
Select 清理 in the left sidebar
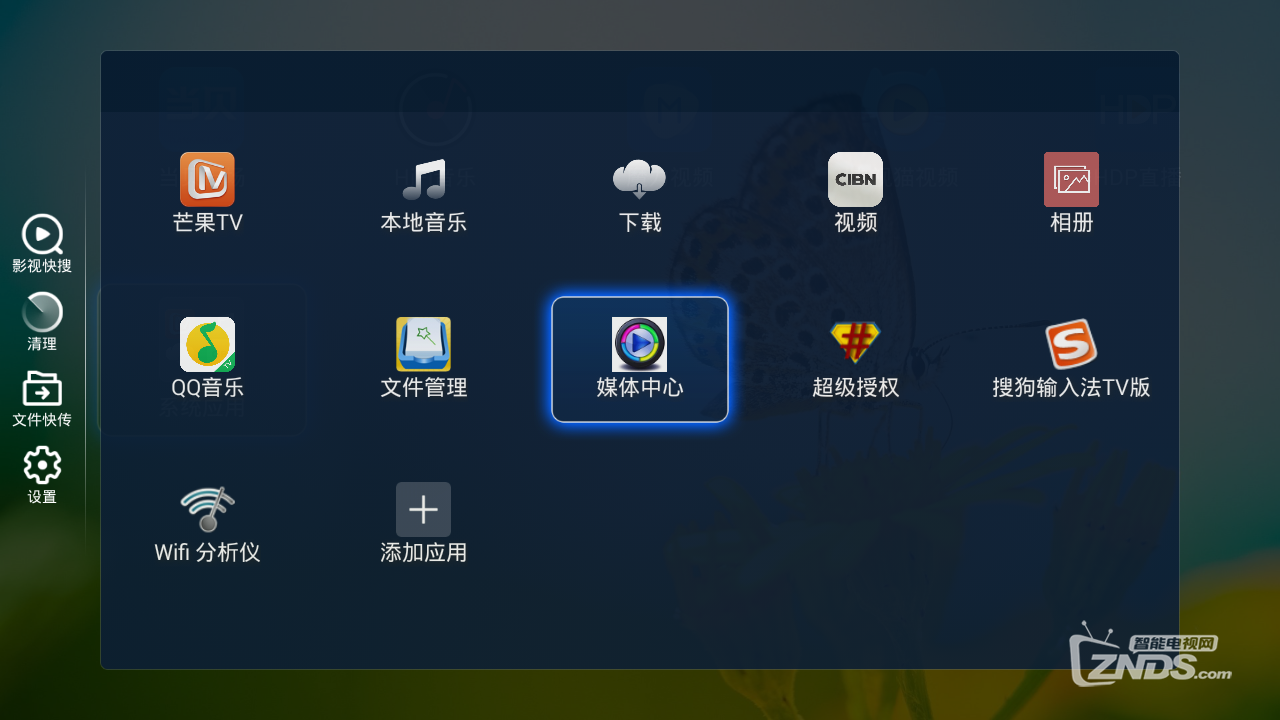(42, 322)
